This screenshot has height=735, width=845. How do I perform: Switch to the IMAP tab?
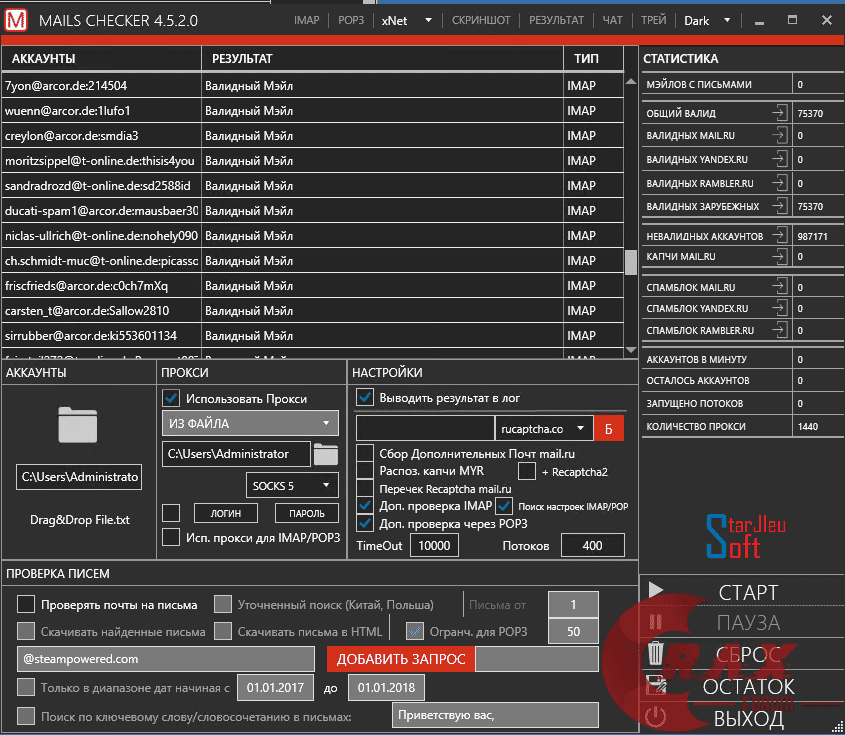(x=306, y=19)
